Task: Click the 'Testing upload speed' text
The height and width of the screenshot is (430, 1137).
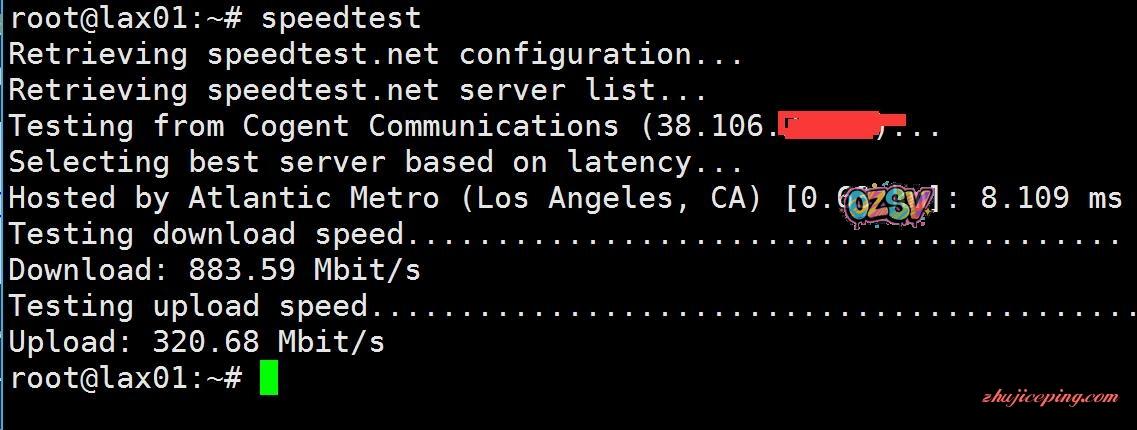Action: click(x=188, y=306)
